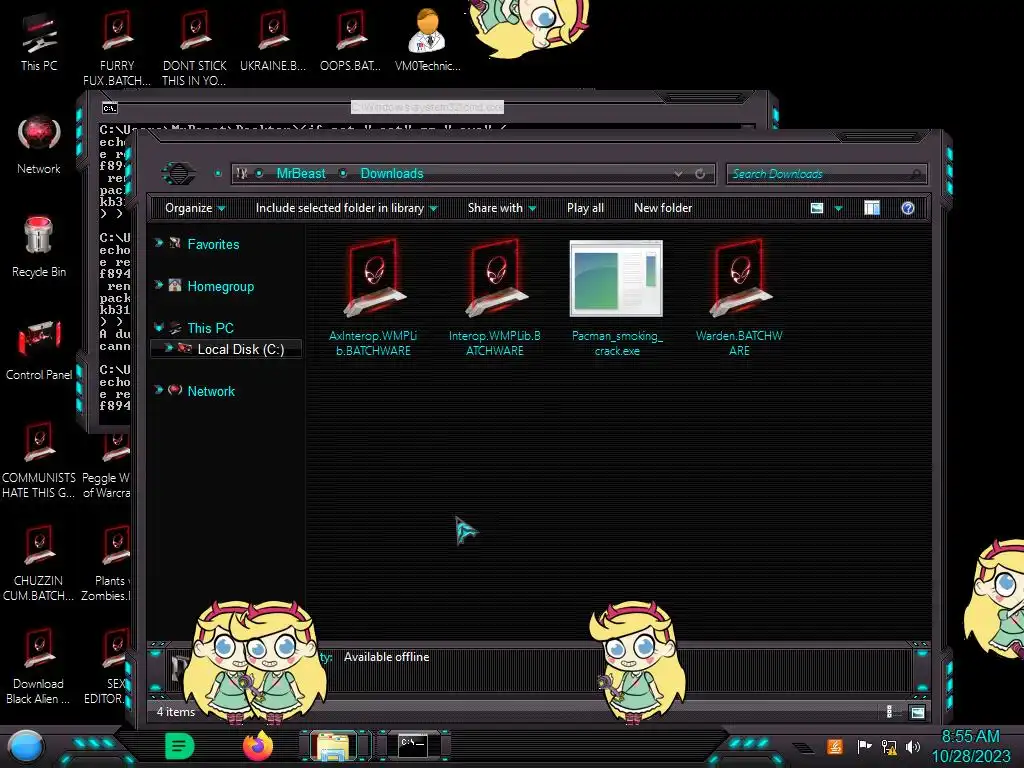The width and height of the screenshot is (1024, 768).
Task: Launch Firefox from the taskbar
Action: pyautogui.click(x=258, y=746)
